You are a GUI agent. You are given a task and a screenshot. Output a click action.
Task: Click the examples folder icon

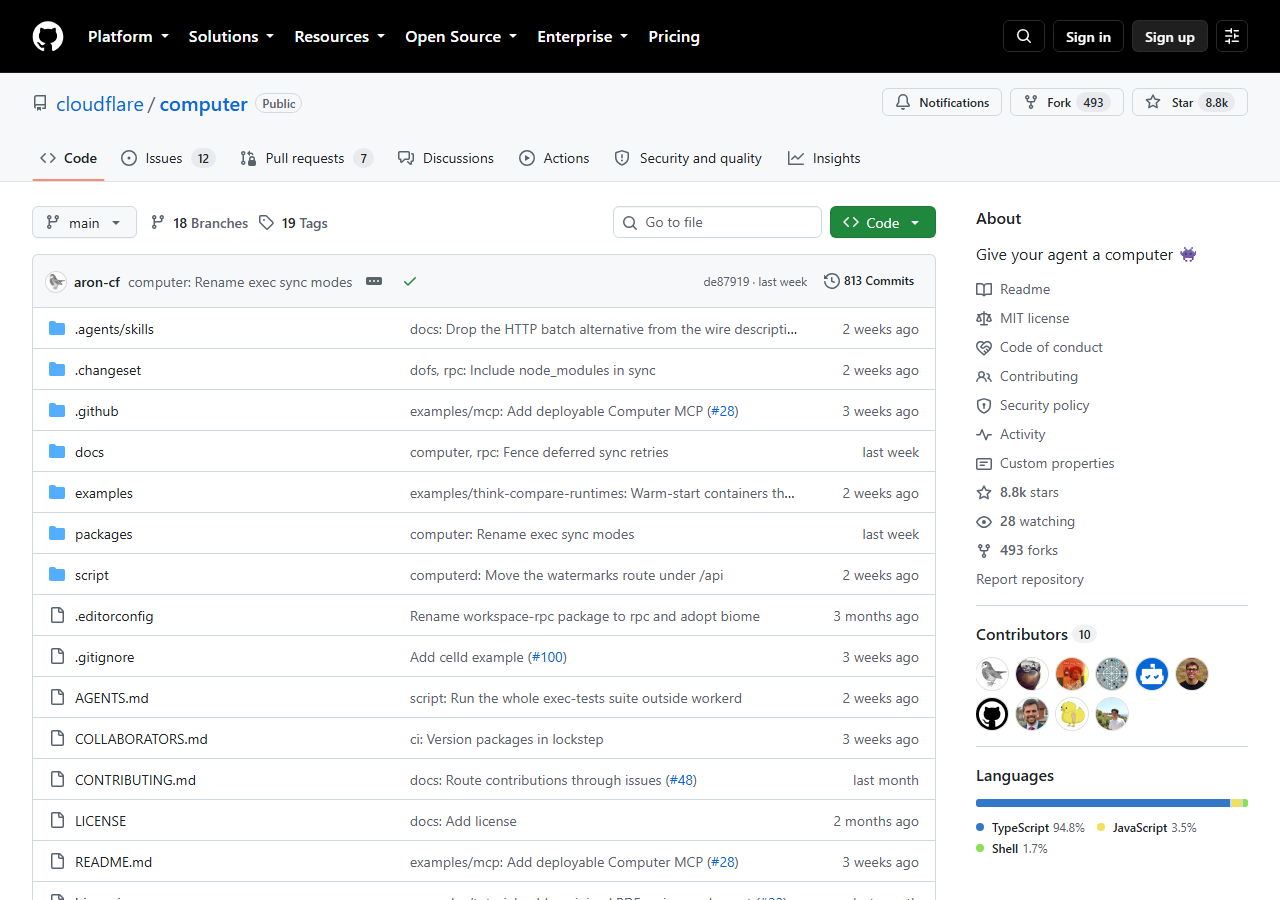[57, 493]
